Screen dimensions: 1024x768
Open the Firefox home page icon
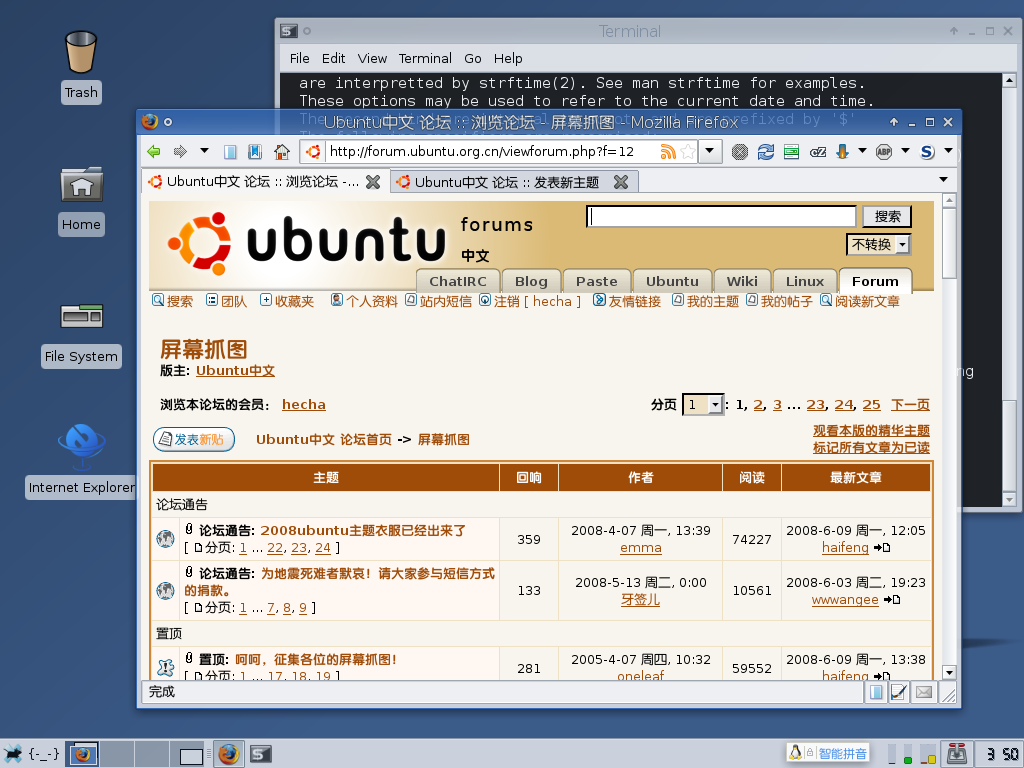click(x=282, y=152)
